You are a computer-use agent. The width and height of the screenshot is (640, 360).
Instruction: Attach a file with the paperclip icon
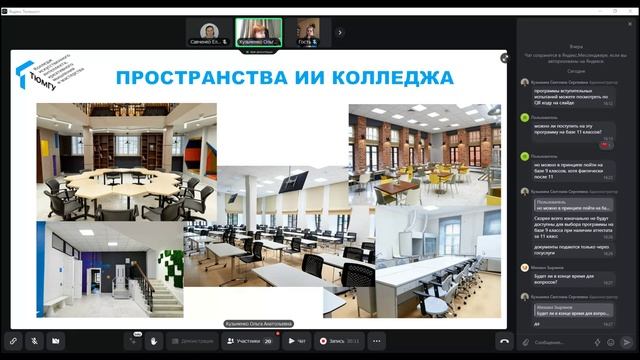(x=526, y=342)
